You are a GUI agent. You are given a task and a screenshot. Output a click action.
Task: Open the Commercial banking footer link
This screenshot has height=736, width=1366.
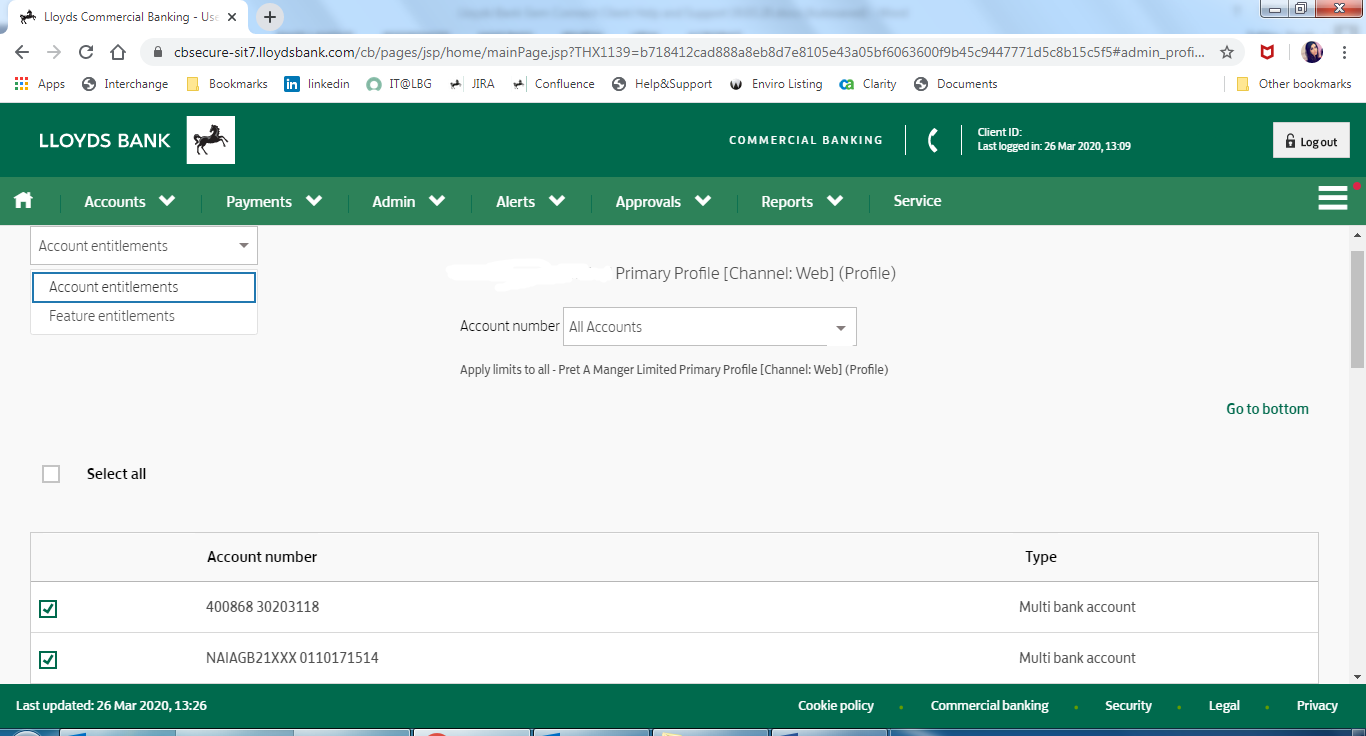point(990,706)
